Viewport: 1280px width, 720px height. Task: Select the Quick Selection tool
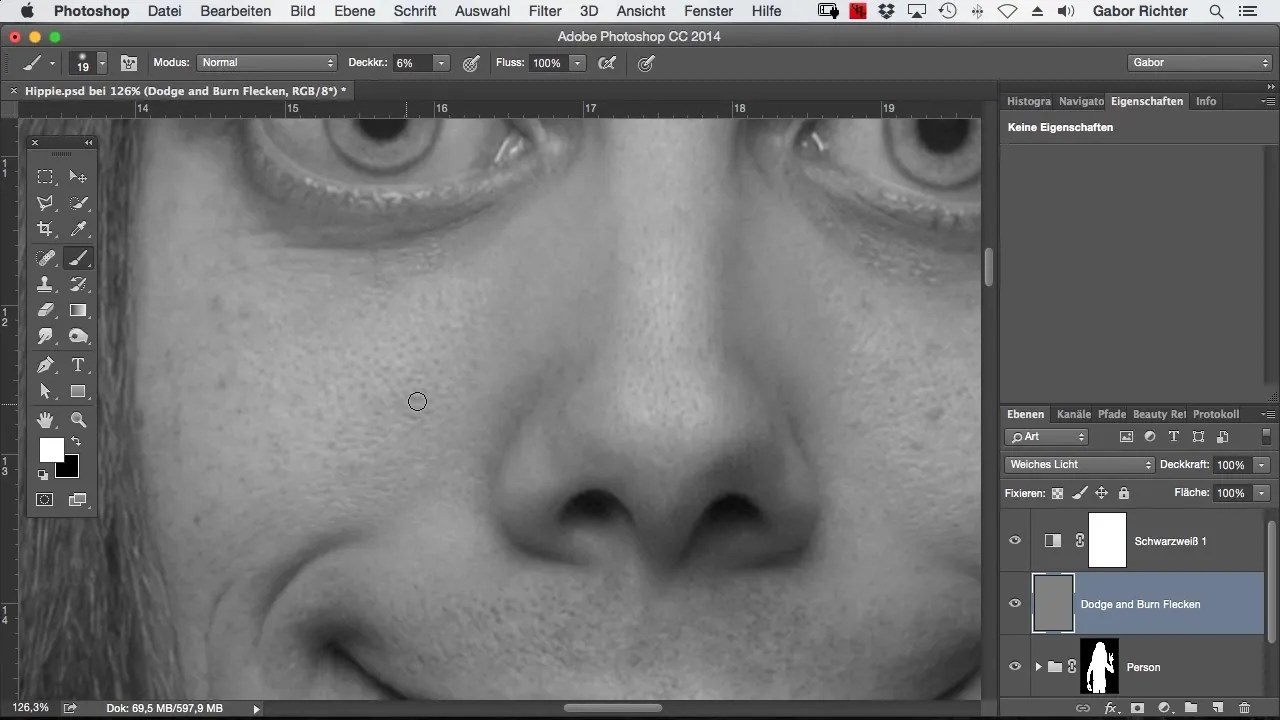[78, 203]
